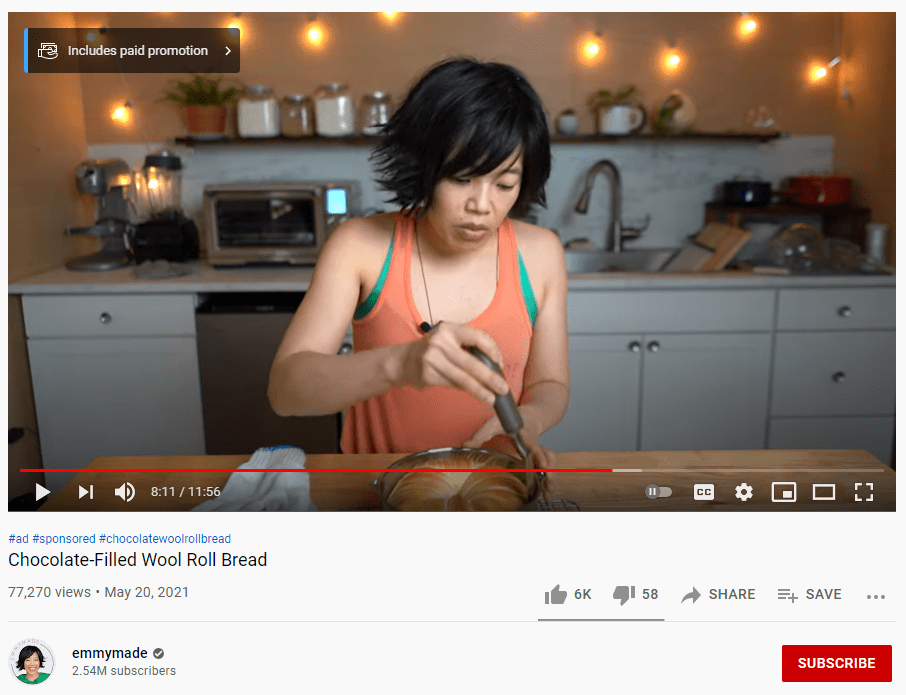Mute the video volume
This screenshot has width=906, height=695.
(x=125, y=492)
